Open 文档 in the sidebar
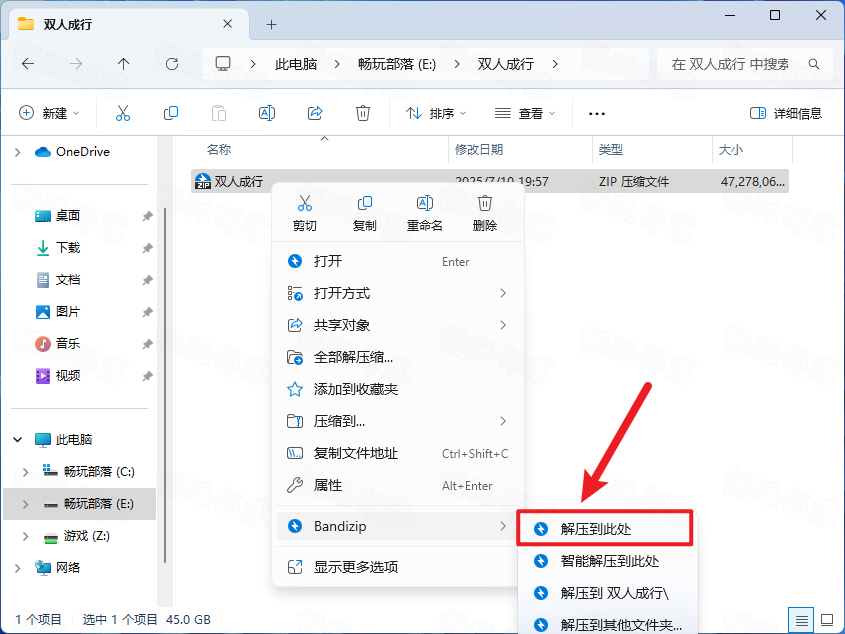This screenshot has height=634, width=845. click(x=67, y=280)
